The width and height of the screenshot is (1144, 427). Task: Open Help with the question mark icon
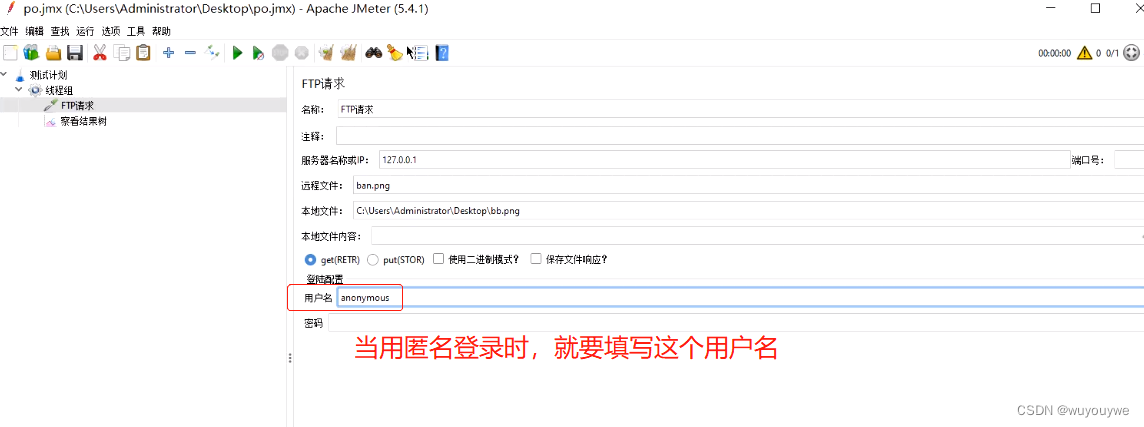point(441,53)
